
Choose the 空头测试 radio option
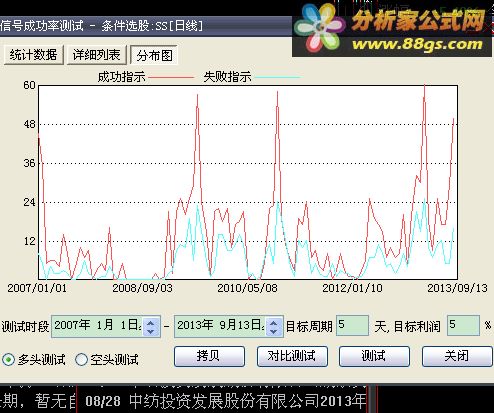click(x=81, y=360)
